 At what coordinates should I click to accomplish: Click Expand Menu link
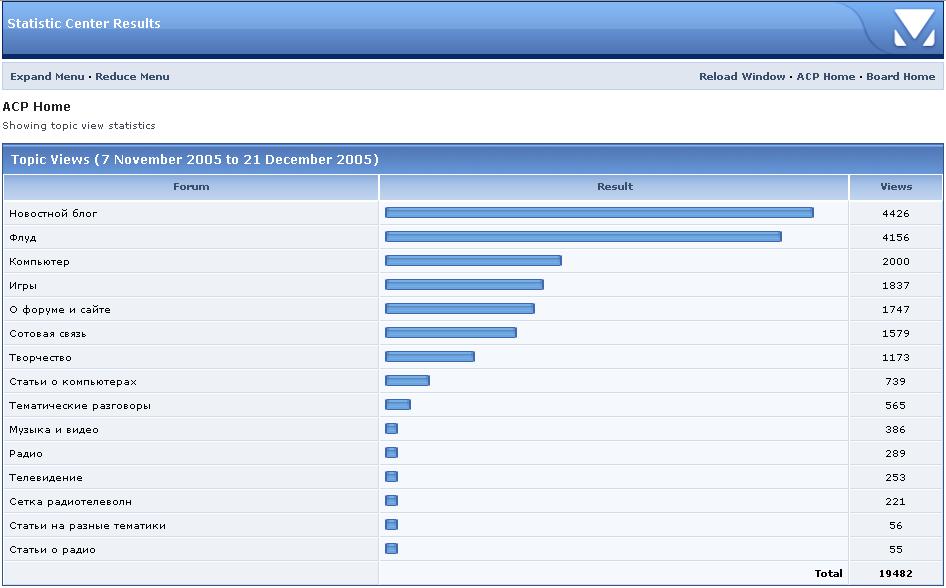(47, 77)
